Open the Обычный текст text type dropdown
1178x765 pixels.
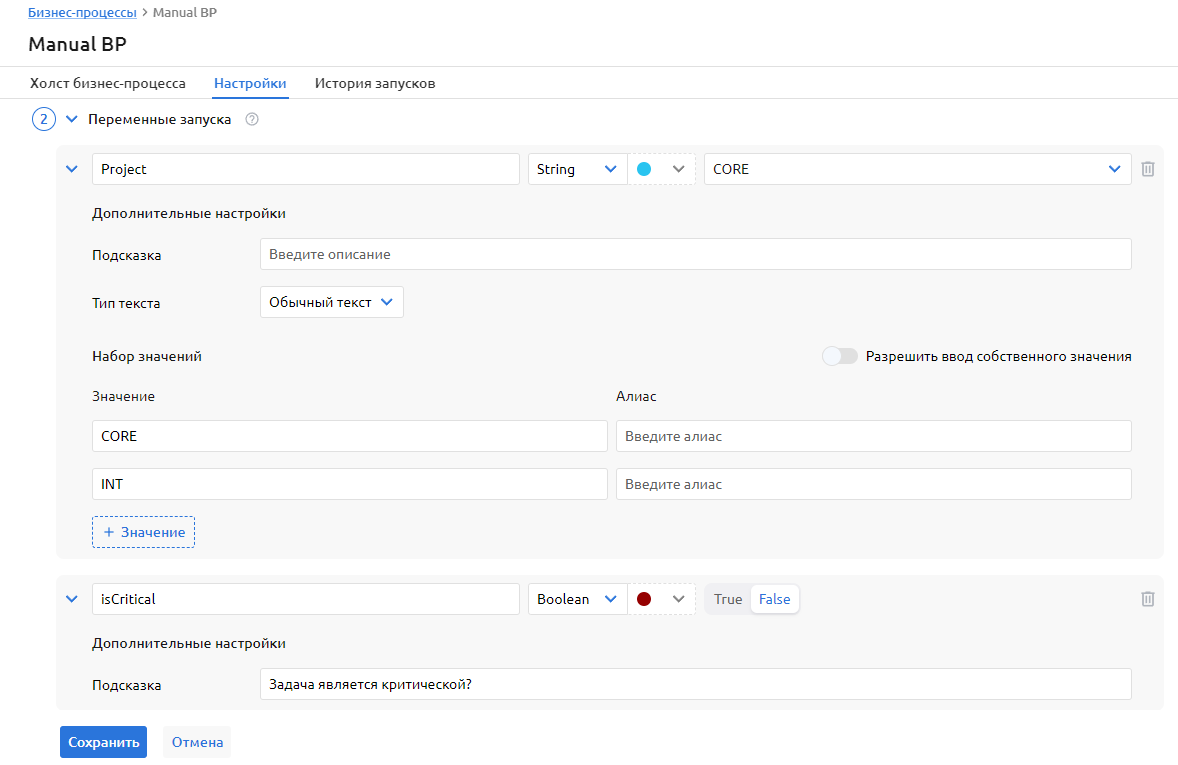pos(331,303)
